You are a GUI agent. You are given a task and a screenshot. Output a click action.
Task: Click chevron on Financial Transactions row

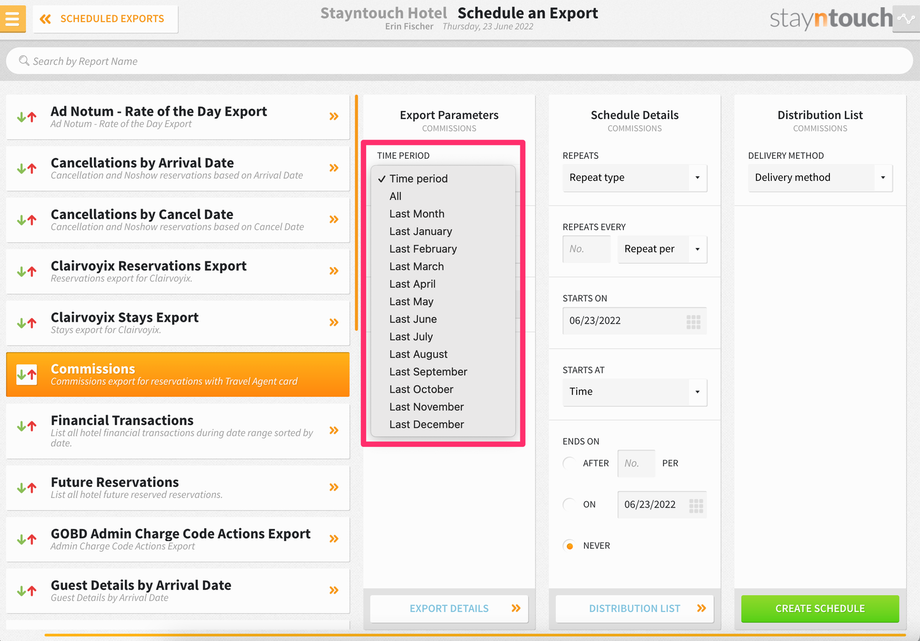click(334, 430)
